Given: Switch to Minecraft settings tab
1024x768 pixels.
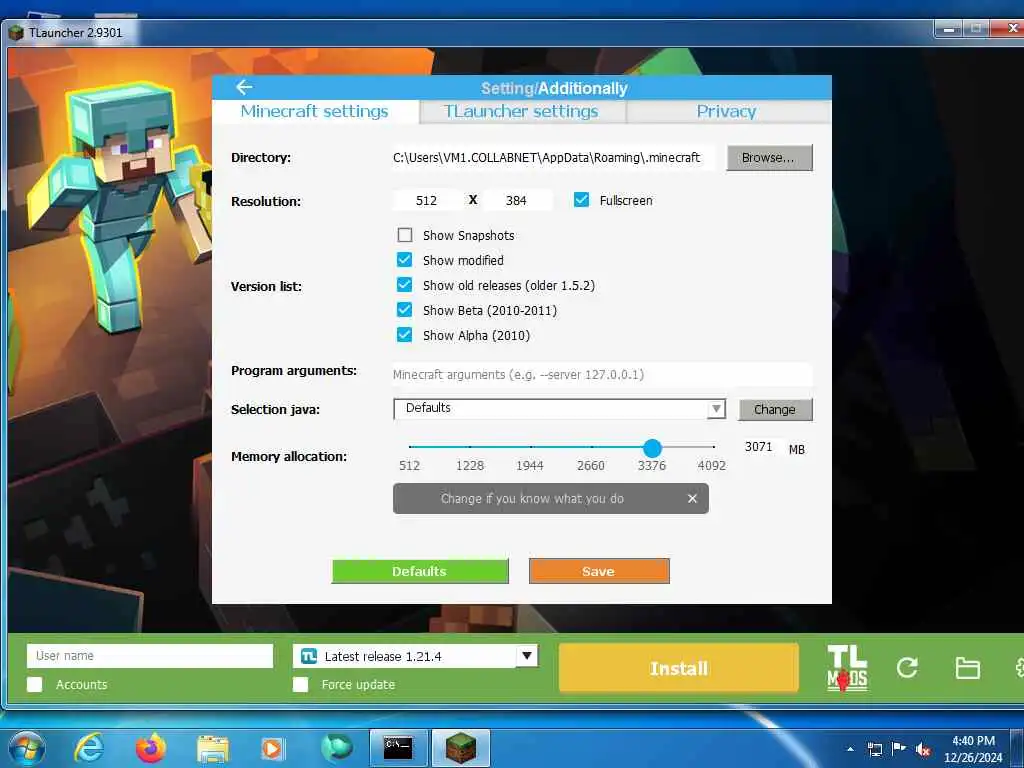Looking at the screenshot, I should pyautogui.click(x=315, y=111).
